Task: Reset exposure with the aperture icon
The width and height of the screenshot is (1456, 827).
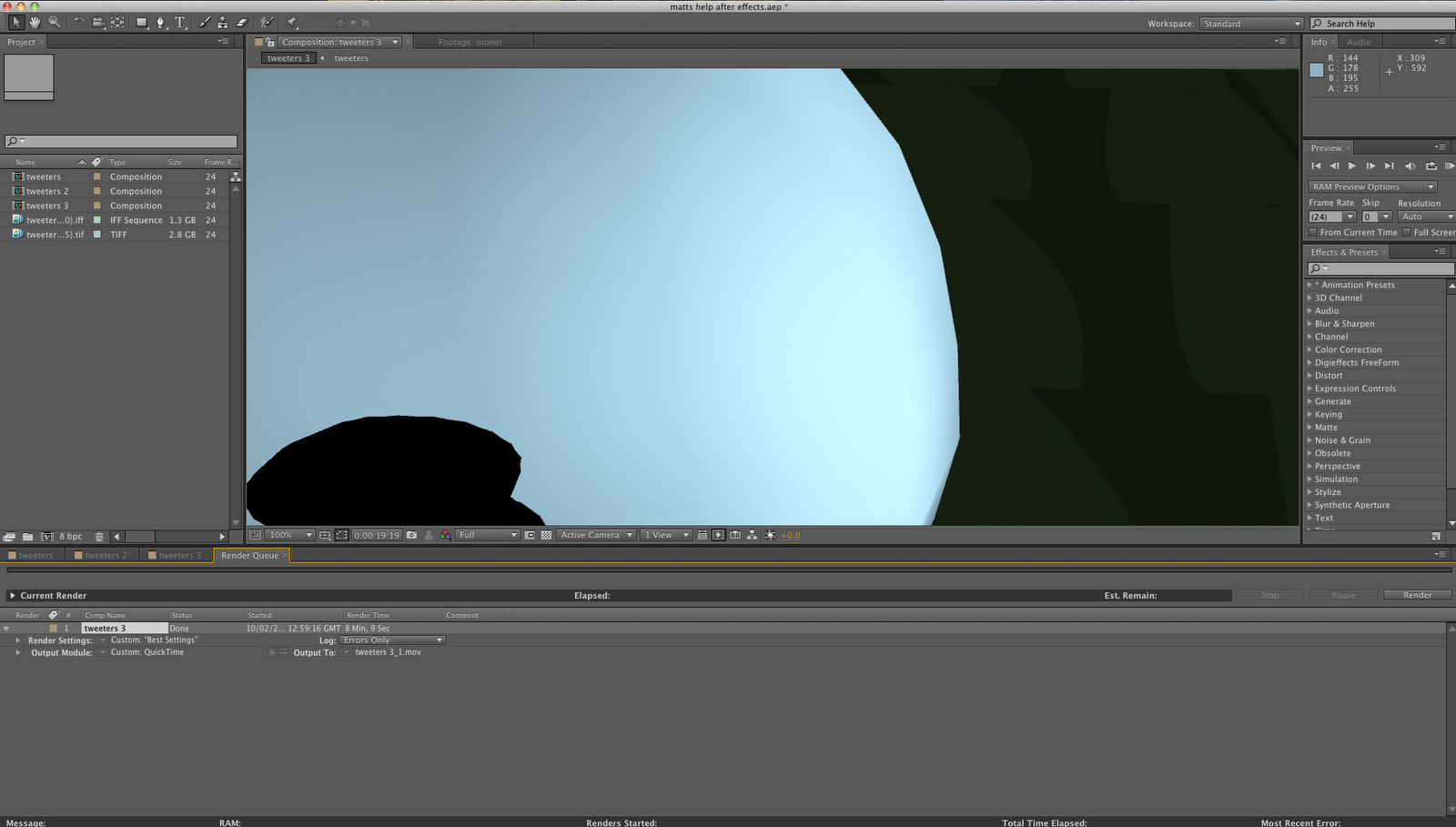Action: 770,535
